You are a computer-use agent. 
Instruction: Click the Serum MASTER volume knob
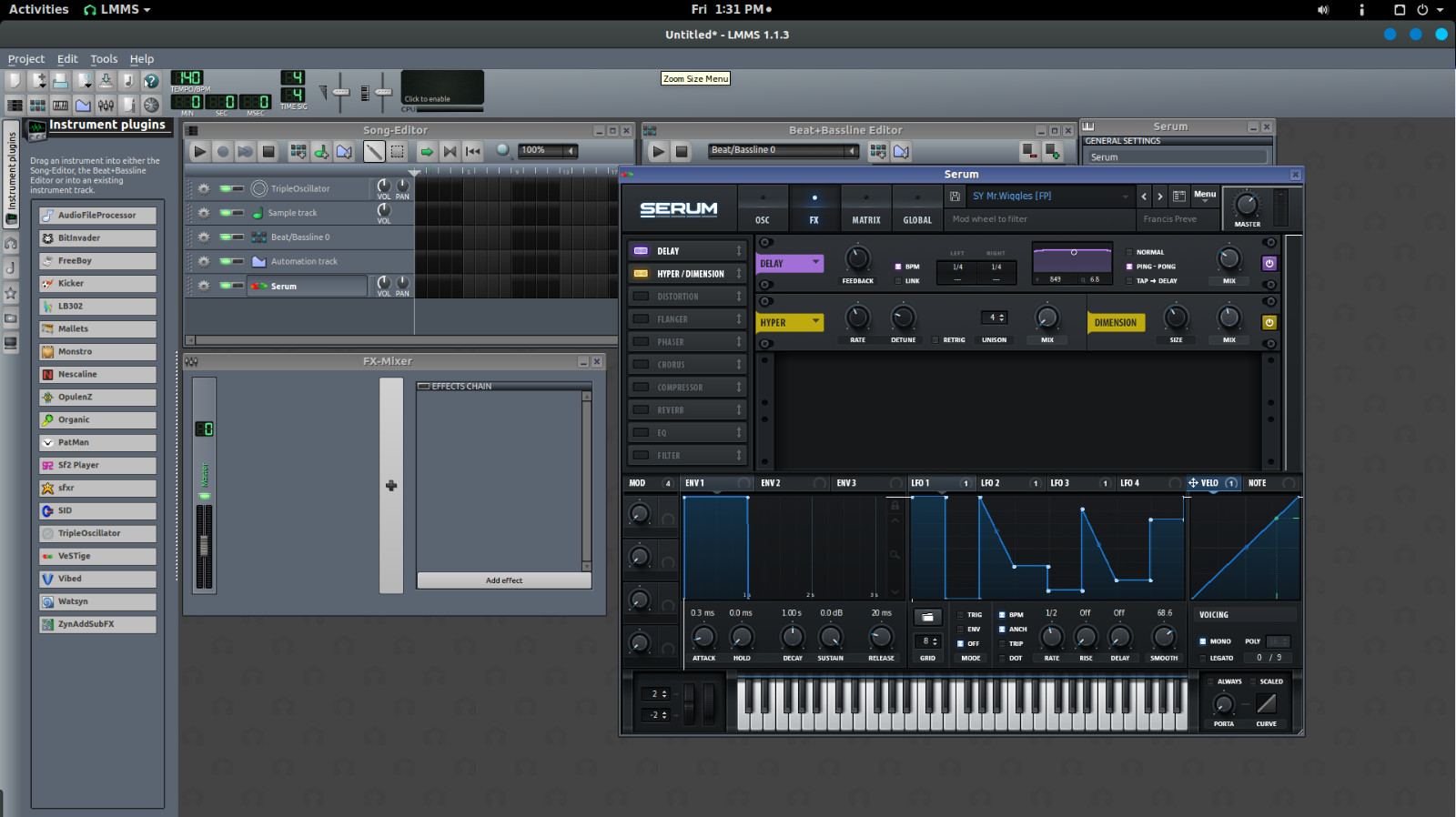(1247, 205)
